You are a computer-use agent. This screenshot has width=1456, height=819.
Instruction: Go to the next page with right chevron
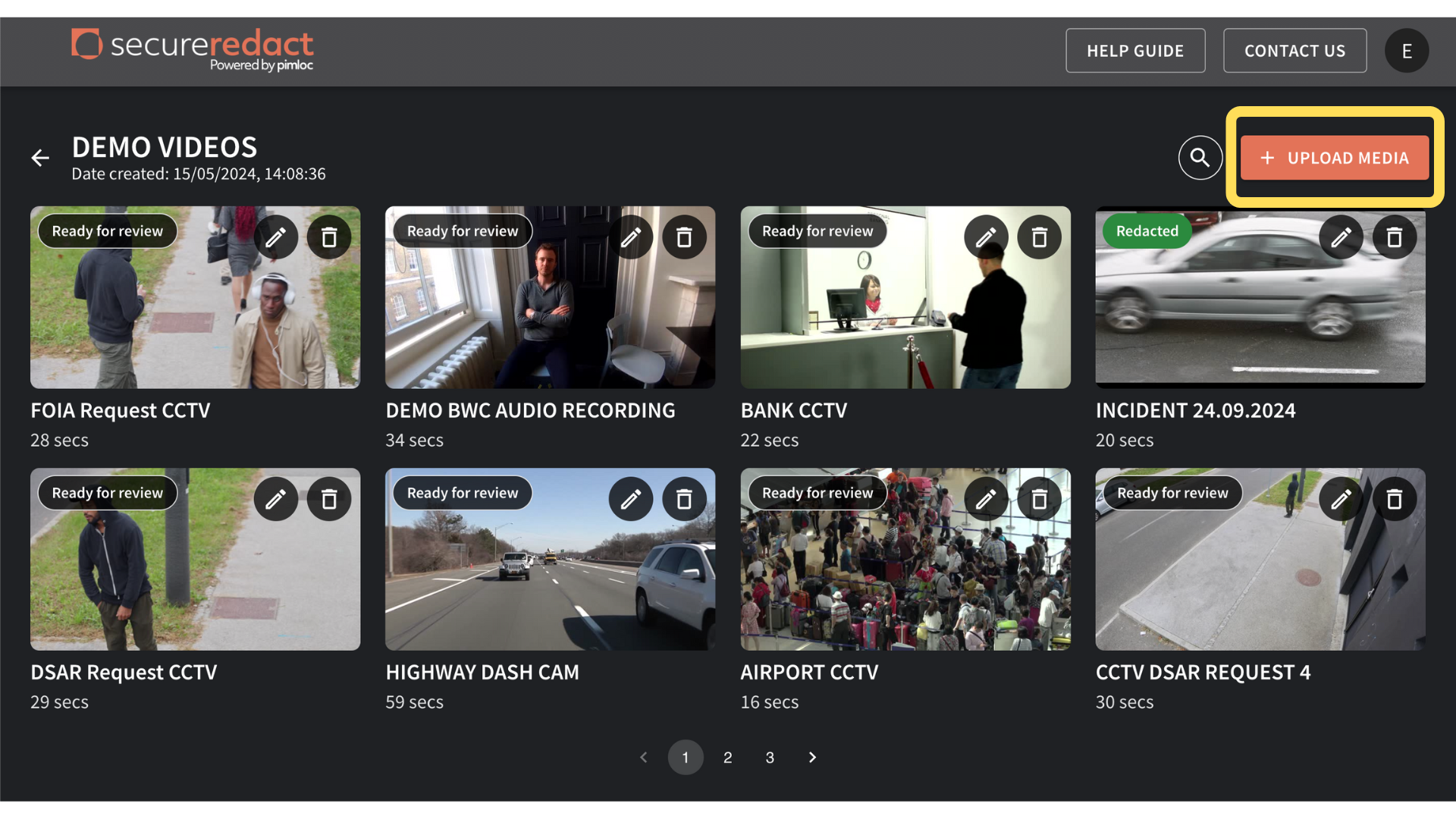(x=812, y=757)
